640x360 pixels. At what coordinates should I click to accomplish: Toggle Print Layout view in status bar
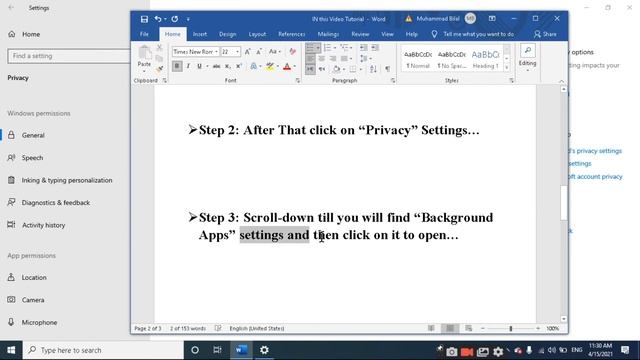pyautogui.click(x=450, y=328)
